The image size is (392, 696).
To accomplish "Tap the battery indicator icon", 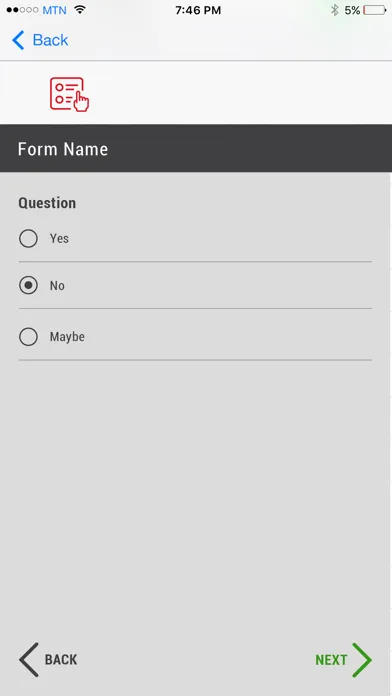I will (375, 10).
